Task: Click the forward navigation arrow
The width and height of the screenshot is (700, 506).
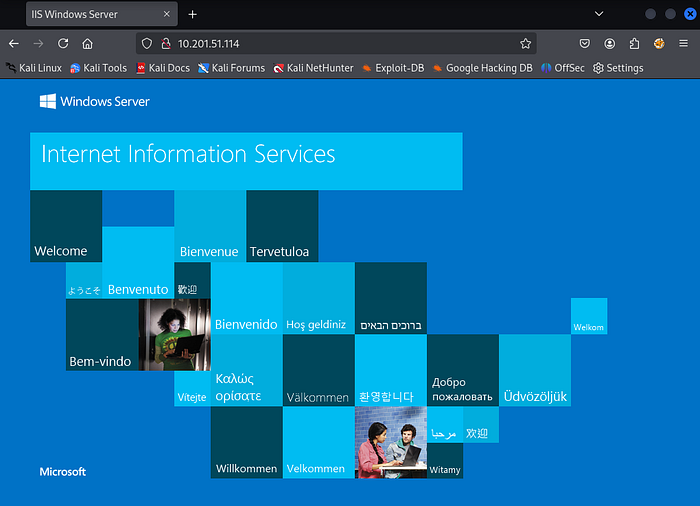Action: tap(38, 44)
